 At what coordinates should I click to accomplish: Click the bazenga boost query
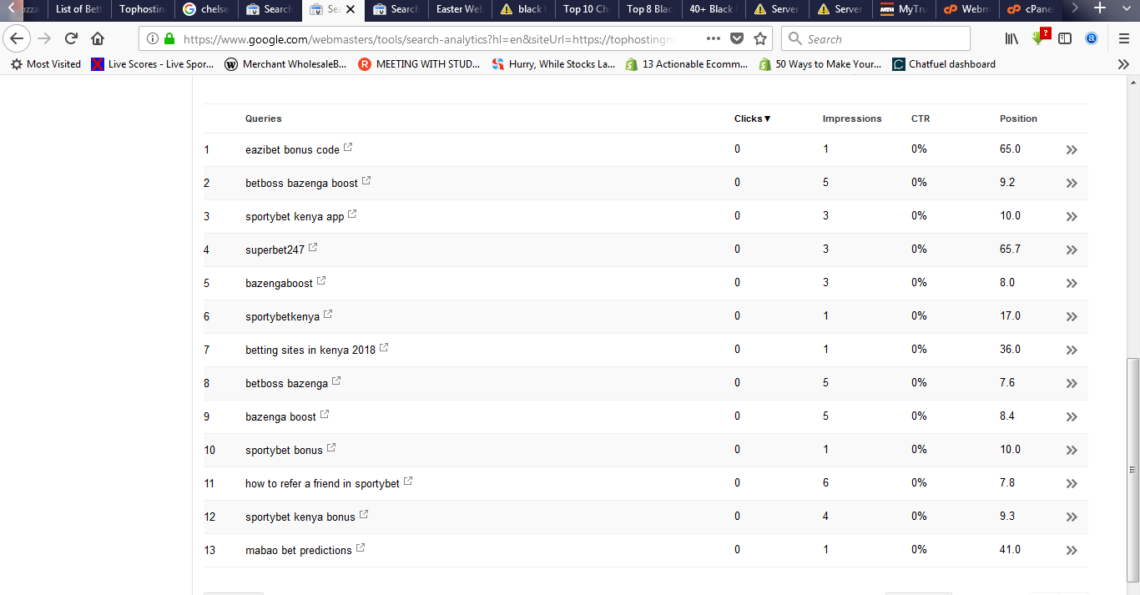[281, 417]
